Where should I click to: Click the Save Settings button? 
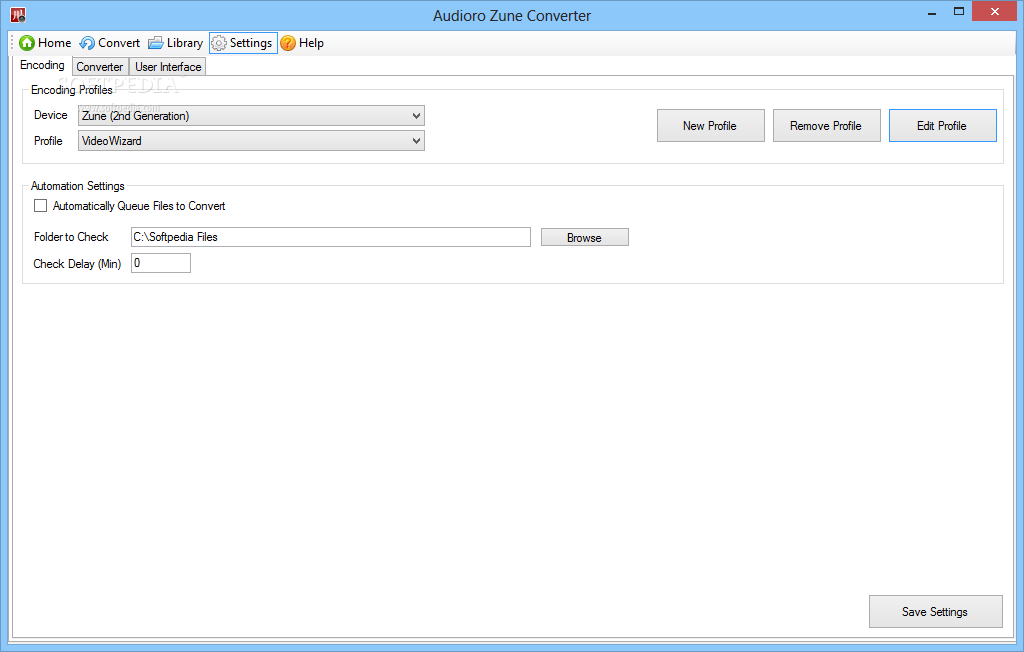[936, 611]
